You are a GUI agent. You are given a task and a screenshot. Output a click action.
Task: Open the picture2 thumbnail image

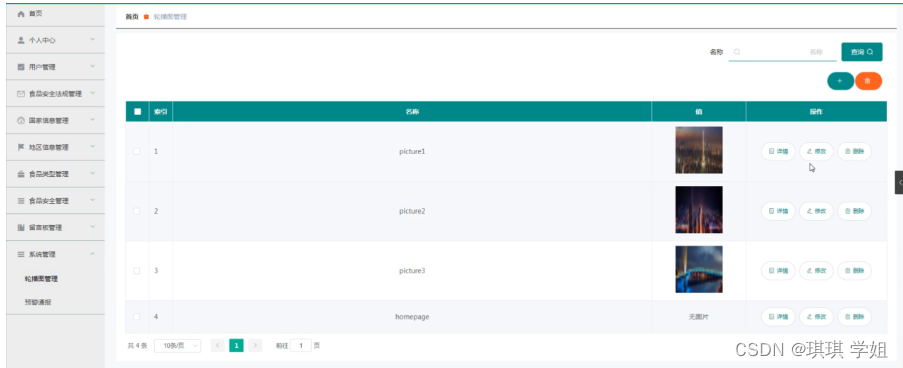pos(699,210)
